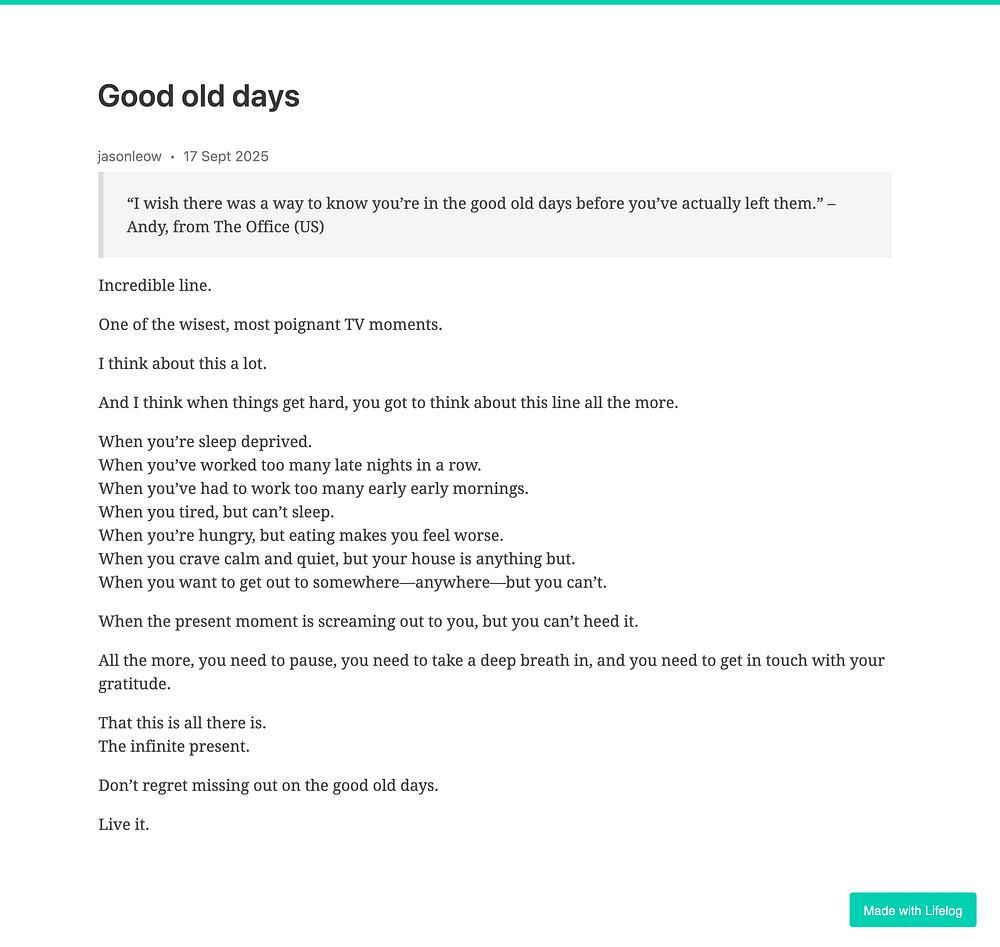Screen dimensions: 1000x947
Task: Click the 'I think about this a lot' line
Action: (x=182, y=363)
